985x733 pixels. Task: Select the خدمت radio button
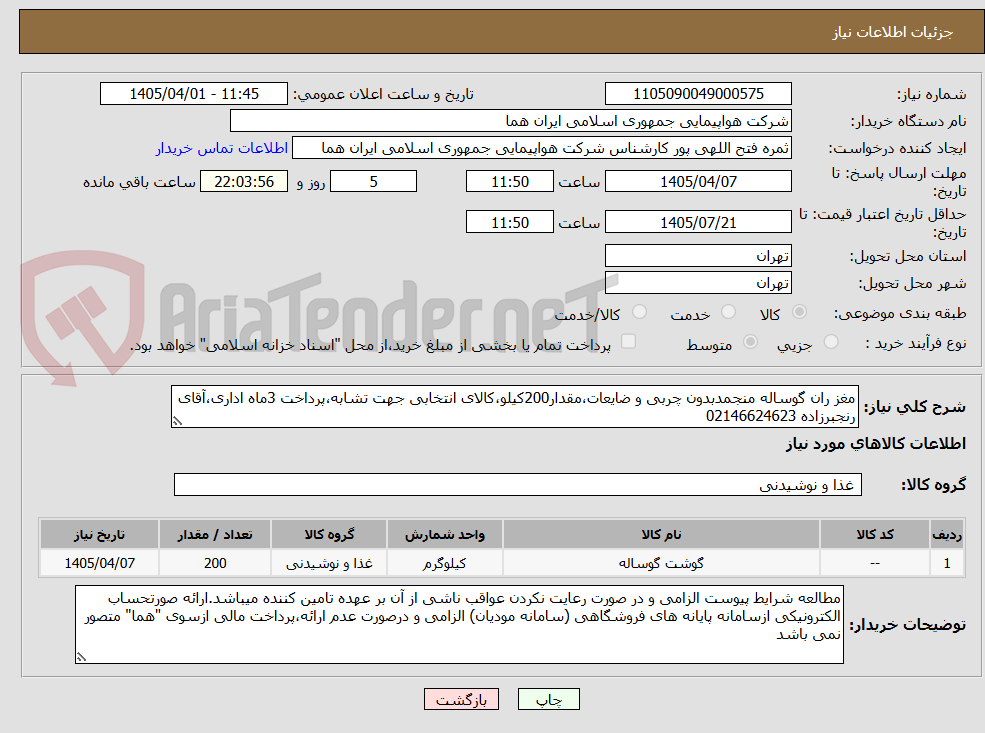tap(729, 312)
